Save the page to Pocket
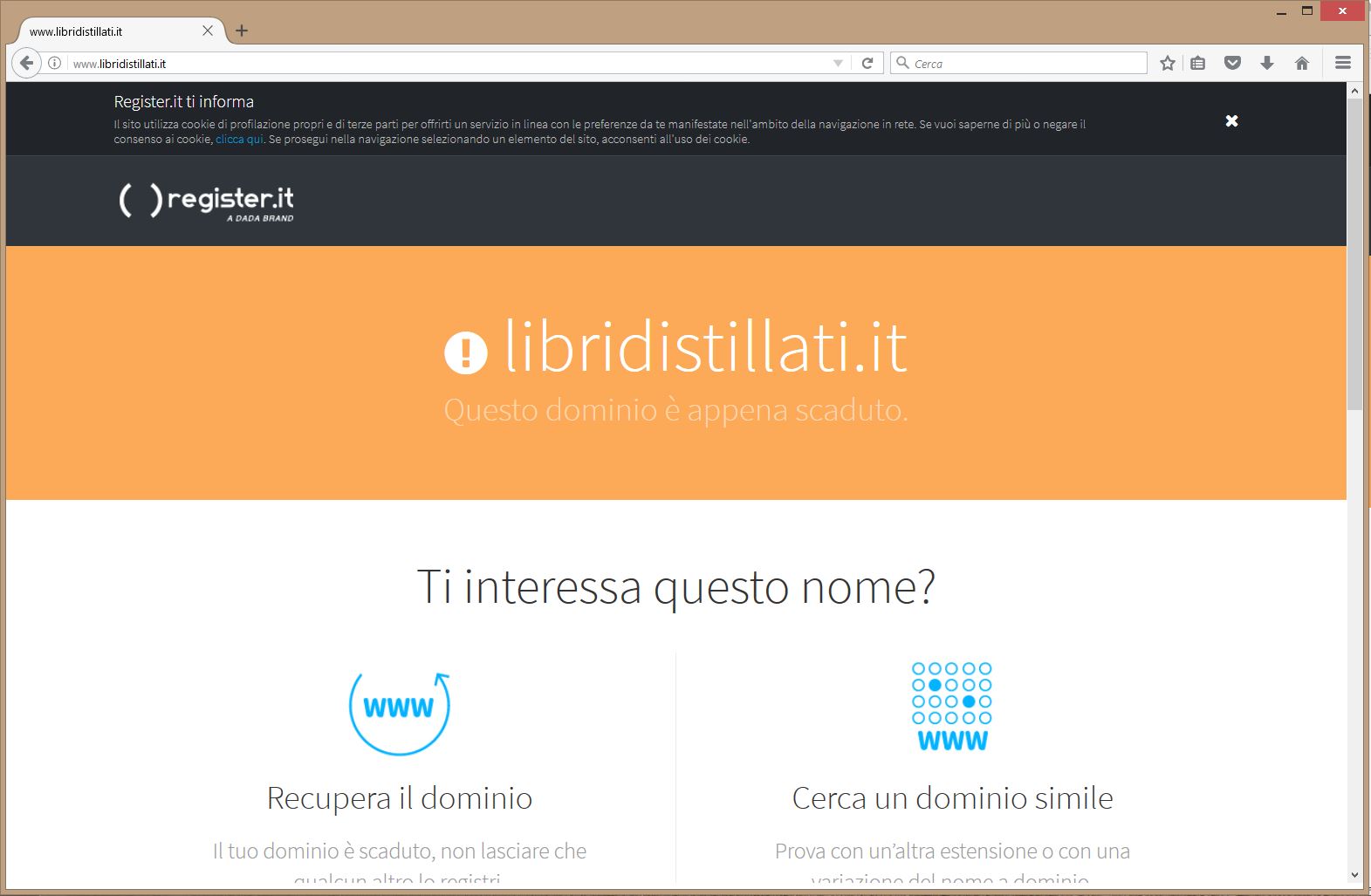Image resolution: width=1371 pixels, height=896 pixels. click(1232, 63)
